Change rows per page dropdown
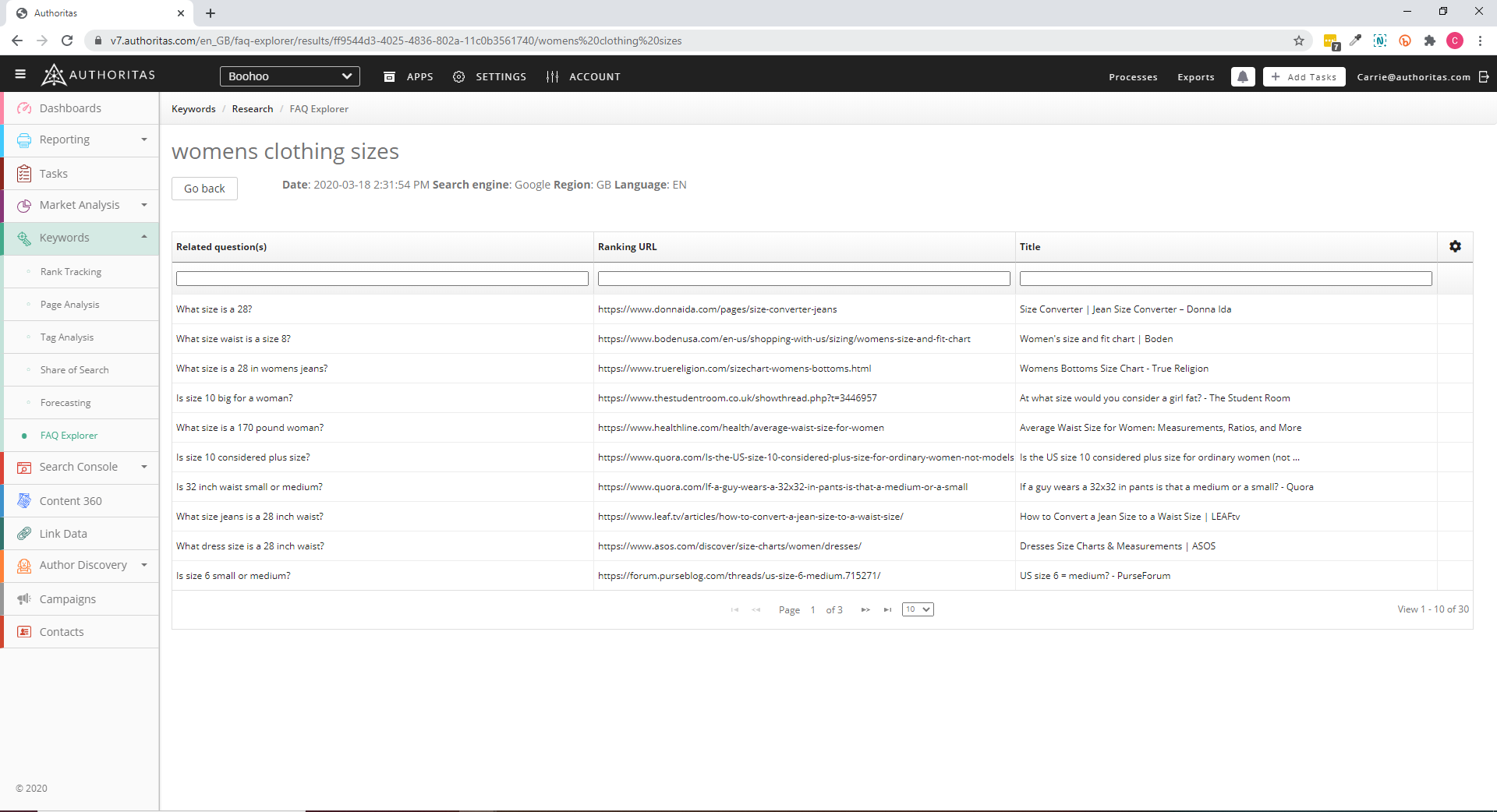Image resolution: width=1497 pixels, height=812 pixels. point(918,609)
